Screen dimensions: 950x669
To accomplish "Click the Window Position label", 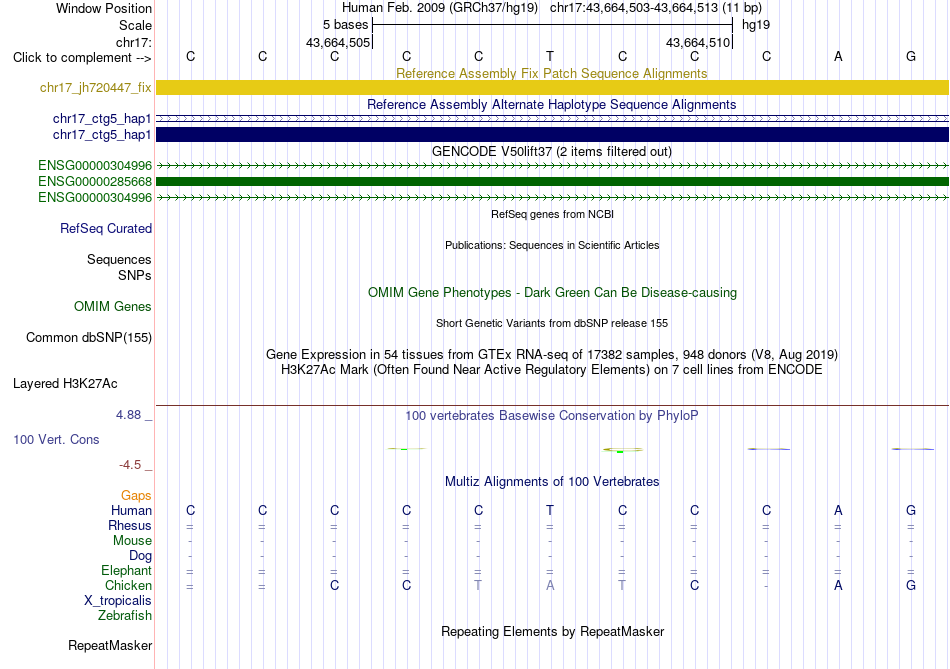I will click(x=104, y=8).
